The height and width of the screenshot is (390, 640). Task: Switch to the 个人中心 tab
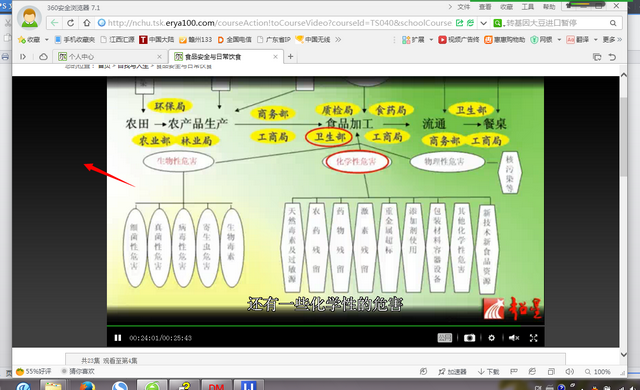110,57
